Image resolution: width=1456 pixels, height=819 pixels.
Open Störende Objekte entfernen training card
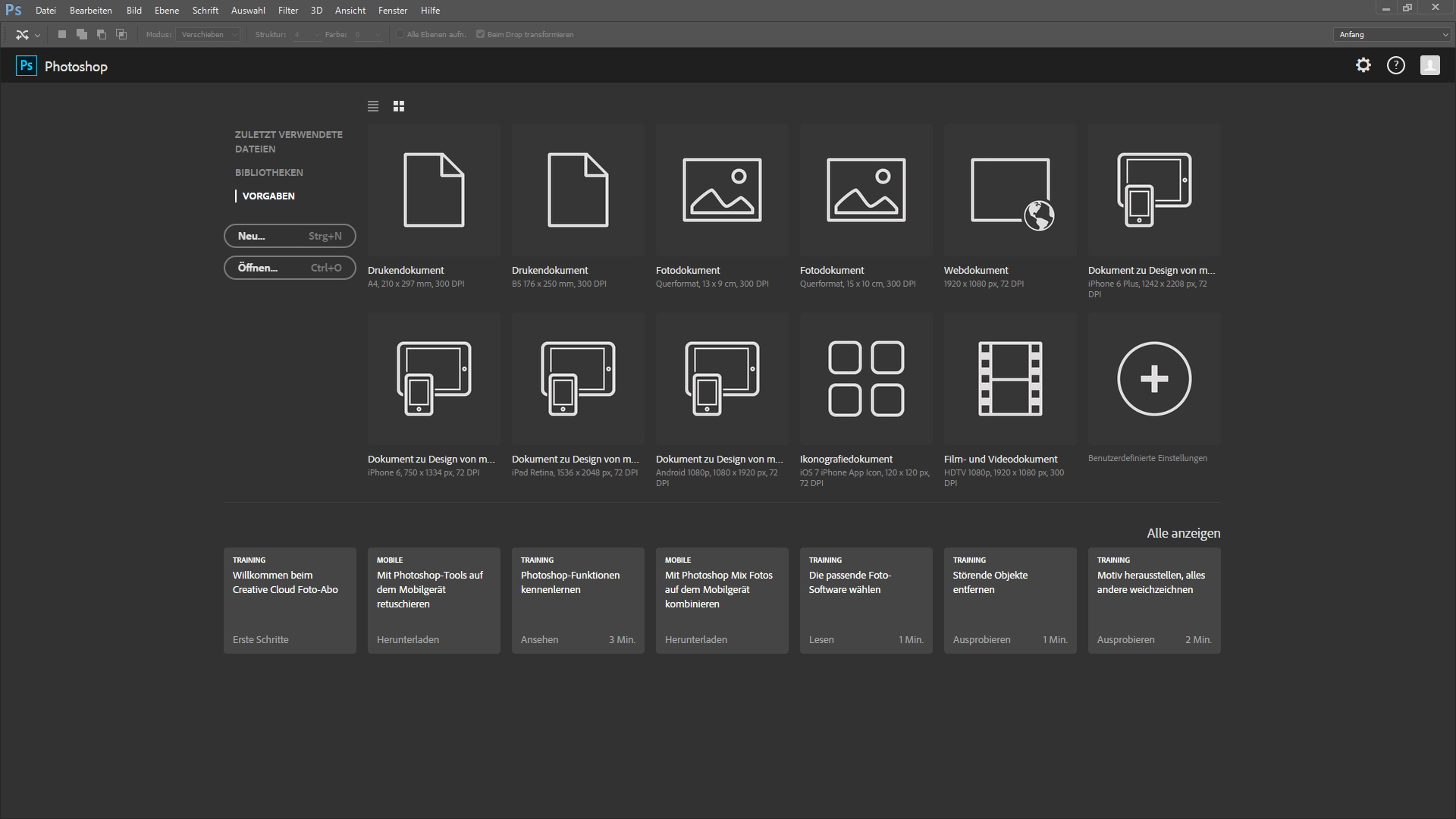point(1010,601)
